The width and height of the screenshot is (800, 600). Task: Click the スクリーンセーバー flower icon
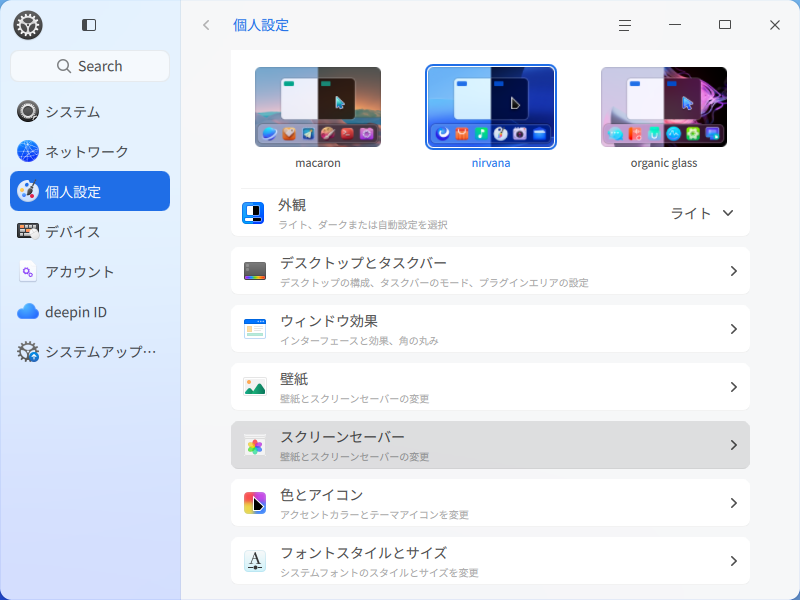pos(255,445)
